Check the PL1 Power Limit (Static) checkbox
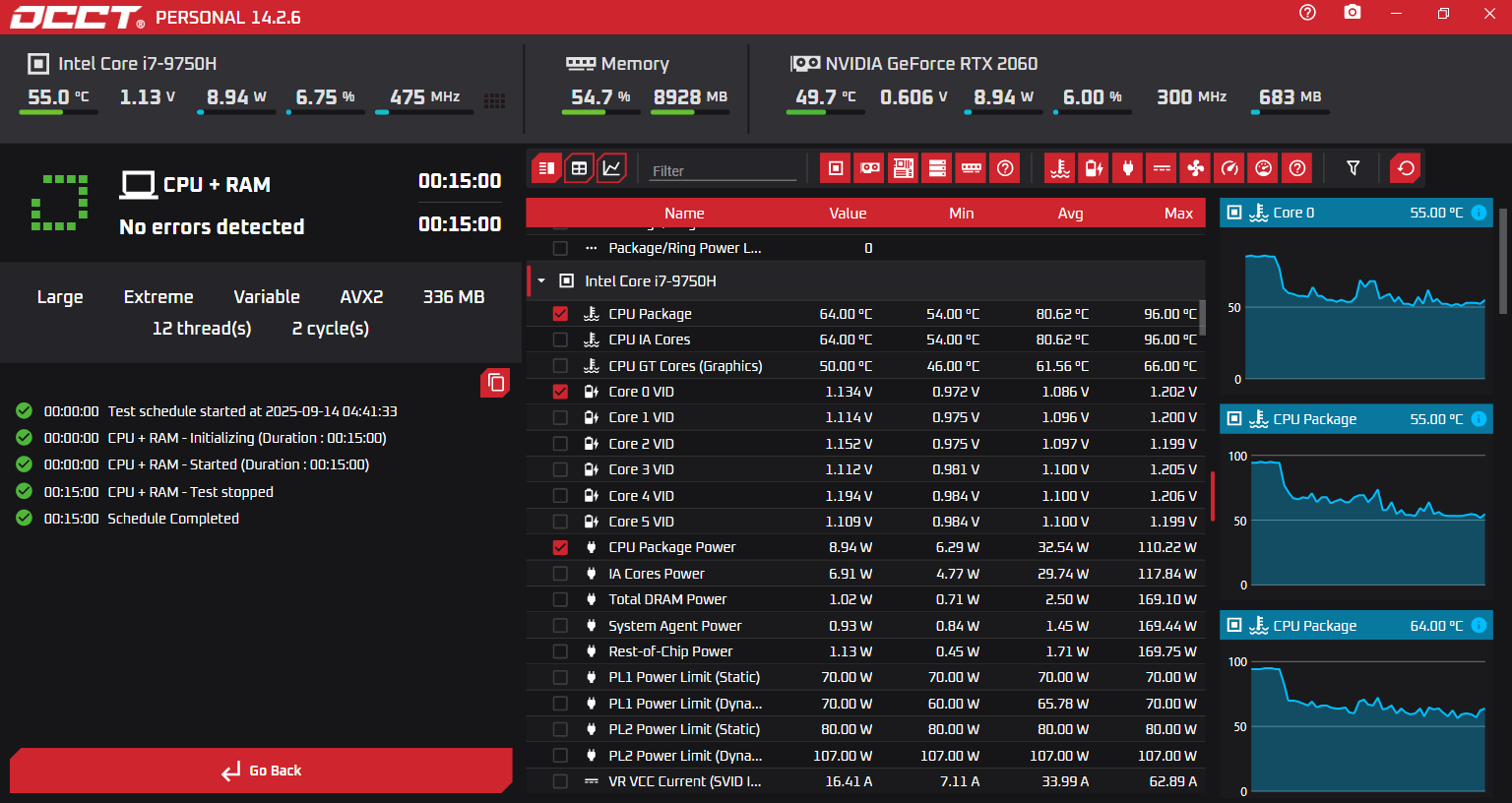The height and width of the screenshot is (803, 1512). tap(560, 677)
